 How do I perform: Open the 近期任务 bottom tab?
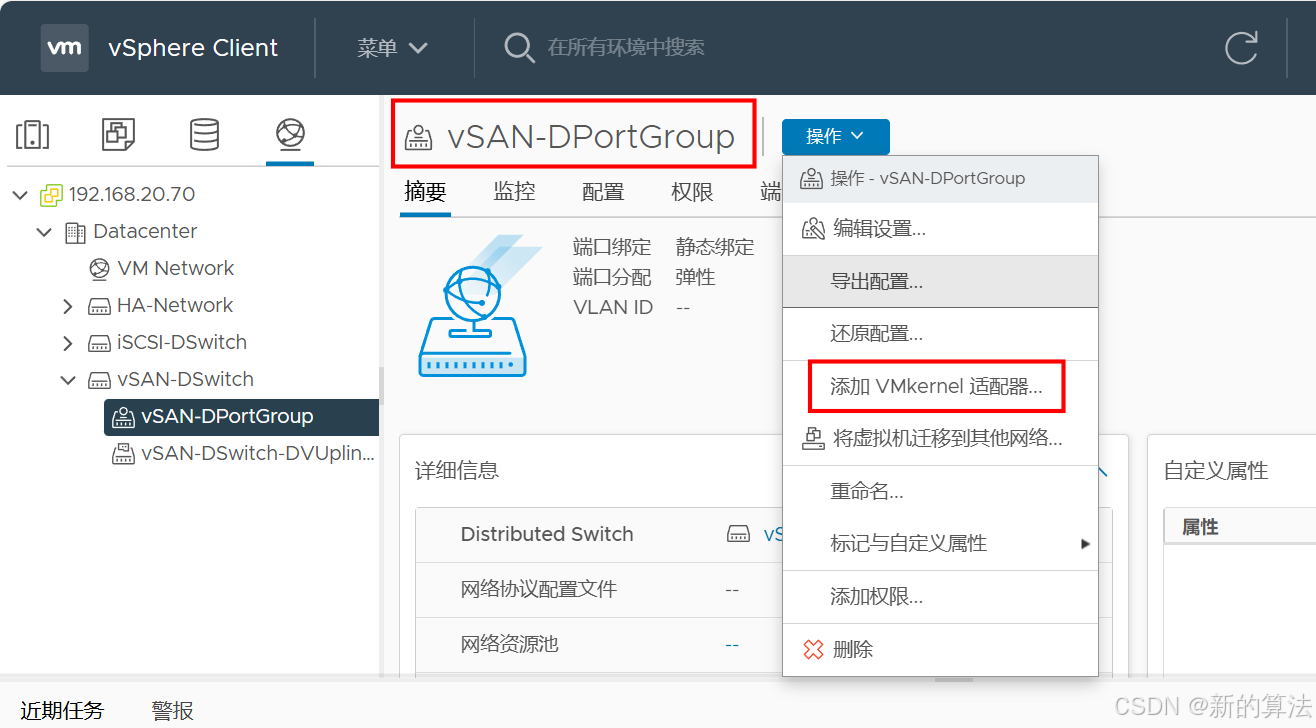tap(62, 710)
